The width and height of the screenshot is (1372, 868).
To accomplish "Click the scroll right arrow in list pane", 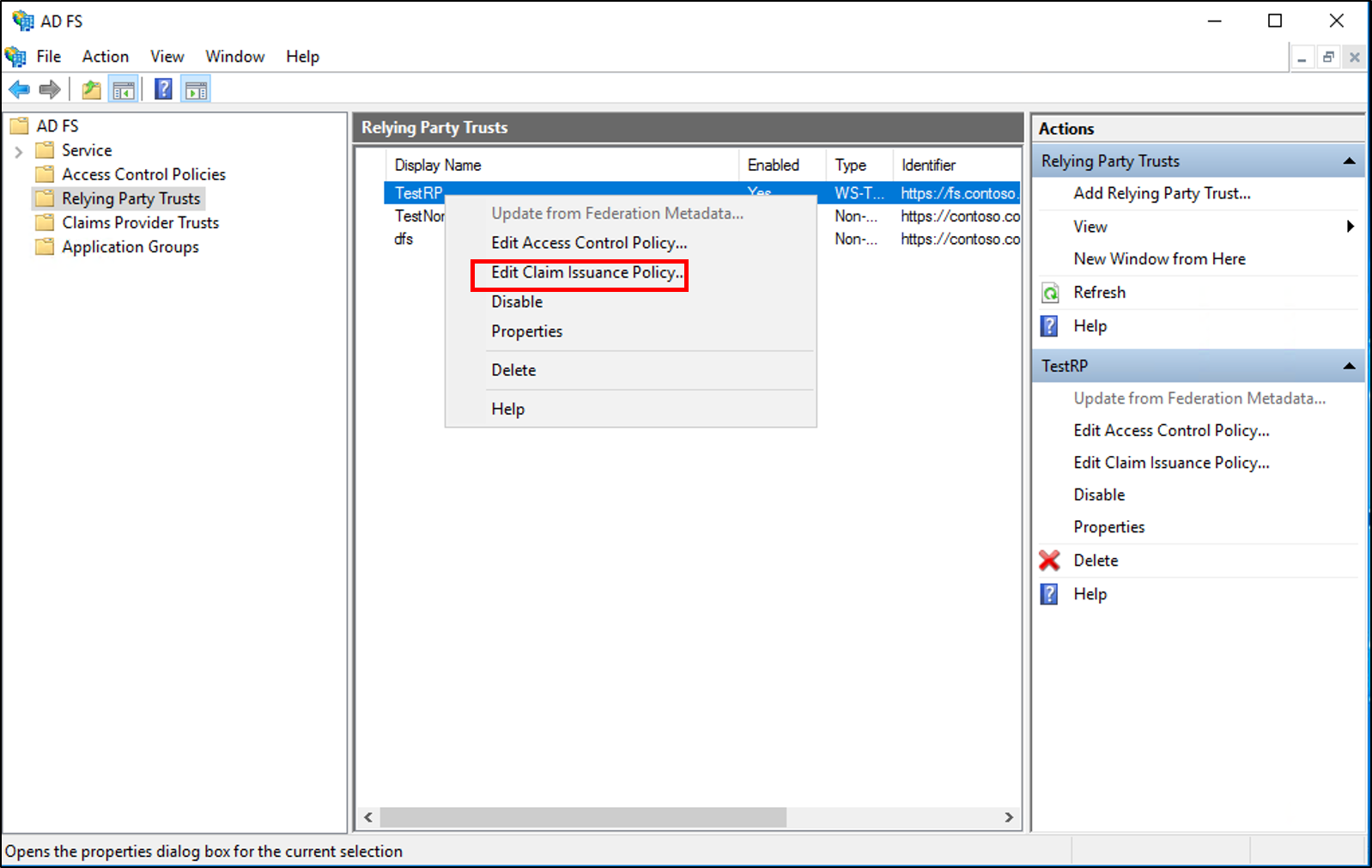I will pos(1009,817).
